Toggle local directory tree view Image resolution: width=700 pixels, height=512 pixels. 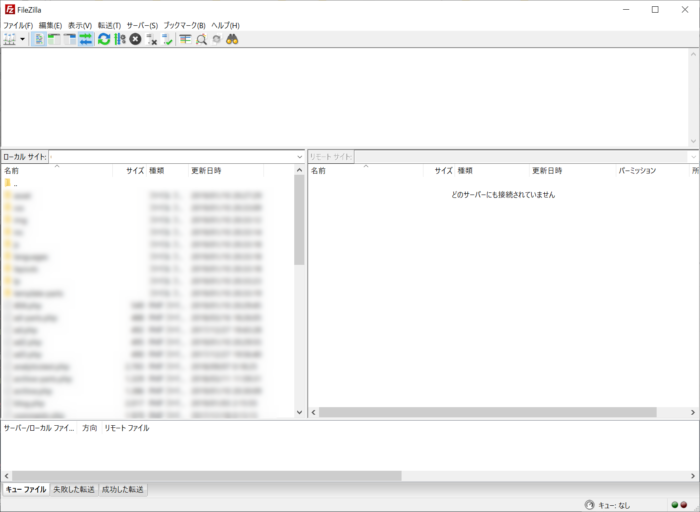[x=54, y=39]
